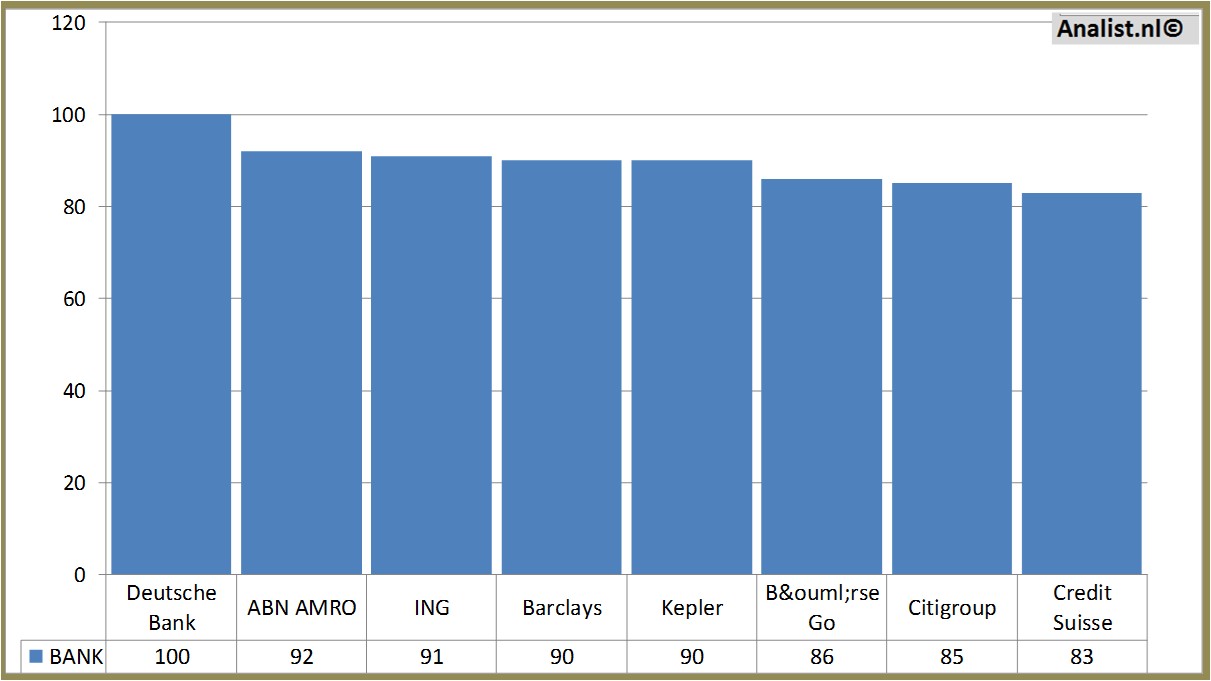Select the Citigroup bar

[951, 379]
